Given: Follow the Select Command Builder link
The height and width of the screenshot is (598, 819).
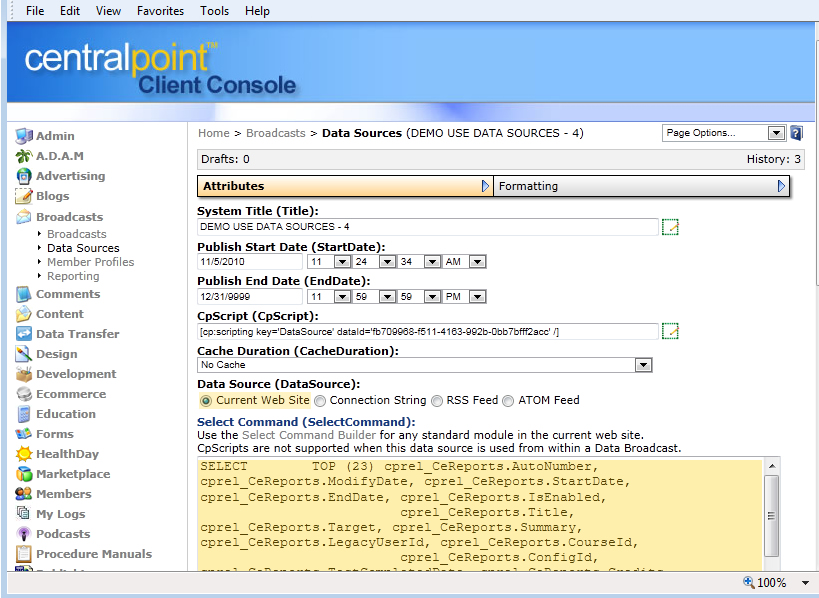Looking at the screenshot, I should (x=309, y=435).
